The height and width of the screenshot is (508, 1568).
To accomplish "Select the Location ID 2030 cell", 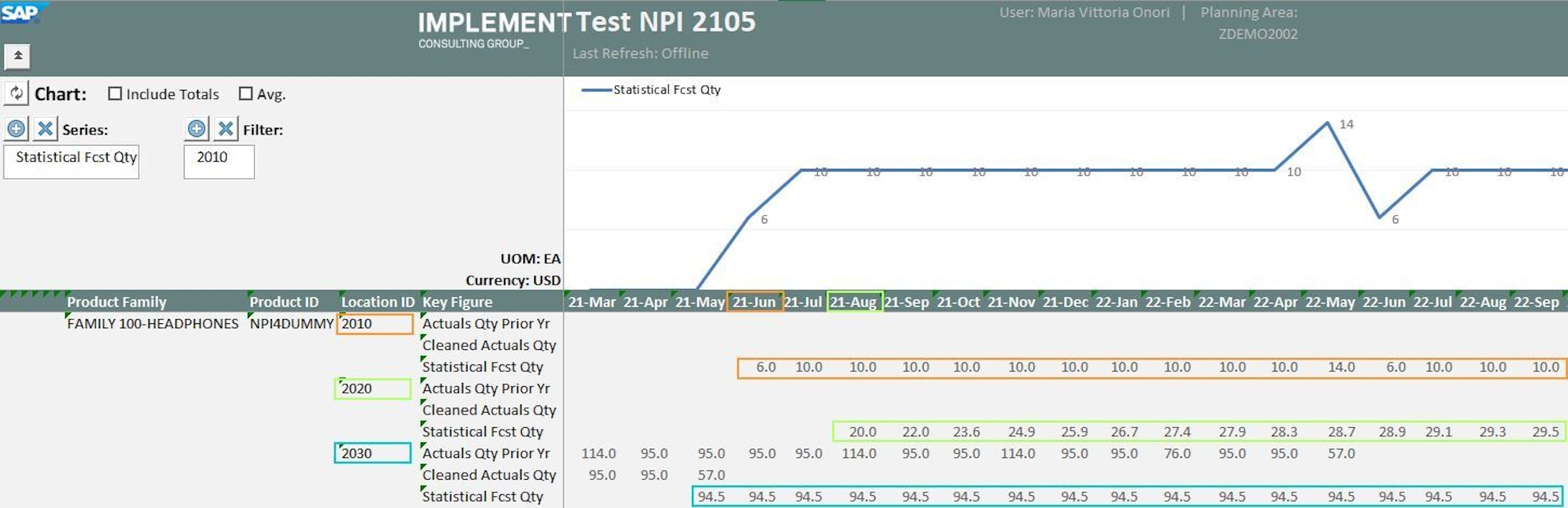I will [x=373, y=453].
